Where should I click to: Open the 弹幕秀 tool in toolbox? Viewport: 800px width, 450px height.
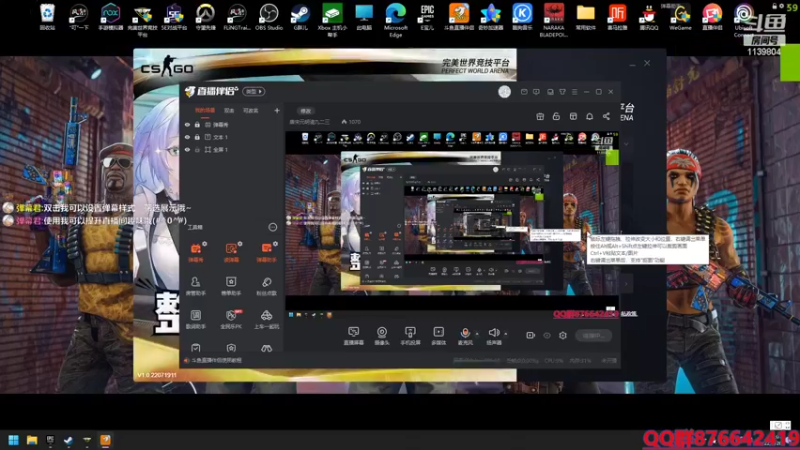196,252
